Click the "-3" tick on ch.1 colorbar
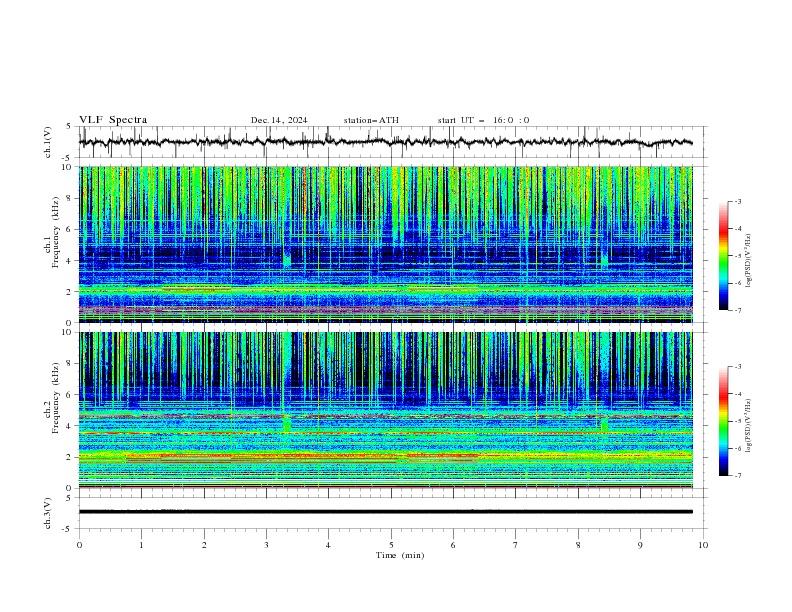792x612 pixels. pyautogui.click(x=737, y=201)
